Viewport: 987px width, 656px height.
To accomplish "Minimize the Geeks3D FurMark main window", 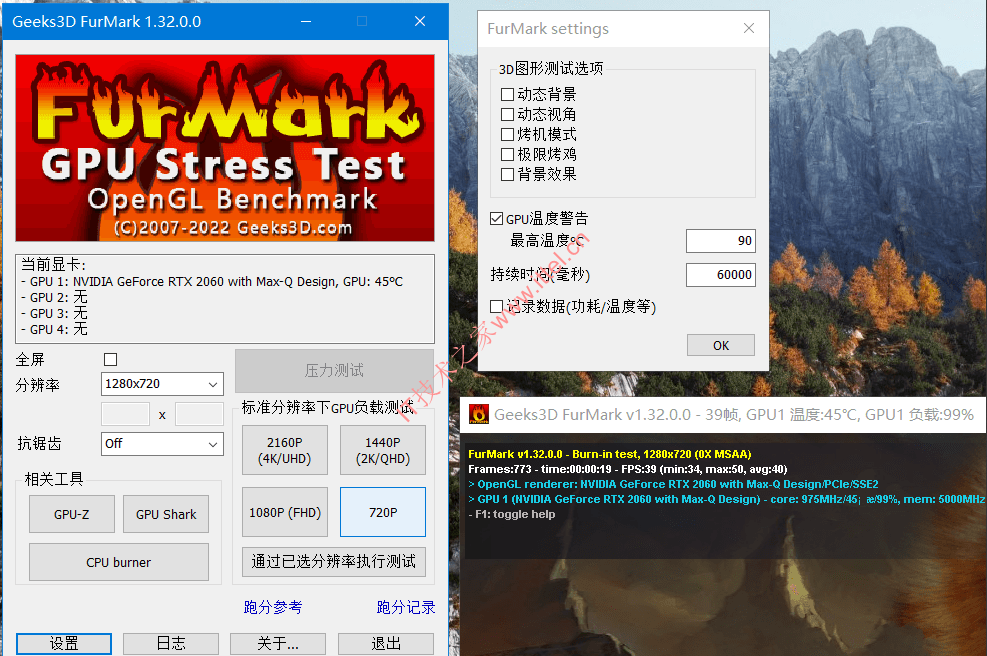I will [306, 21].
